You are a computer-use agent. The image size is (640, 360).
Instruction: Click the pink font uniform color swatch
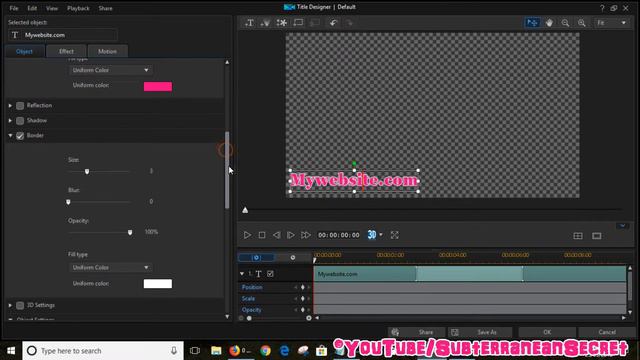click(158, 87)
